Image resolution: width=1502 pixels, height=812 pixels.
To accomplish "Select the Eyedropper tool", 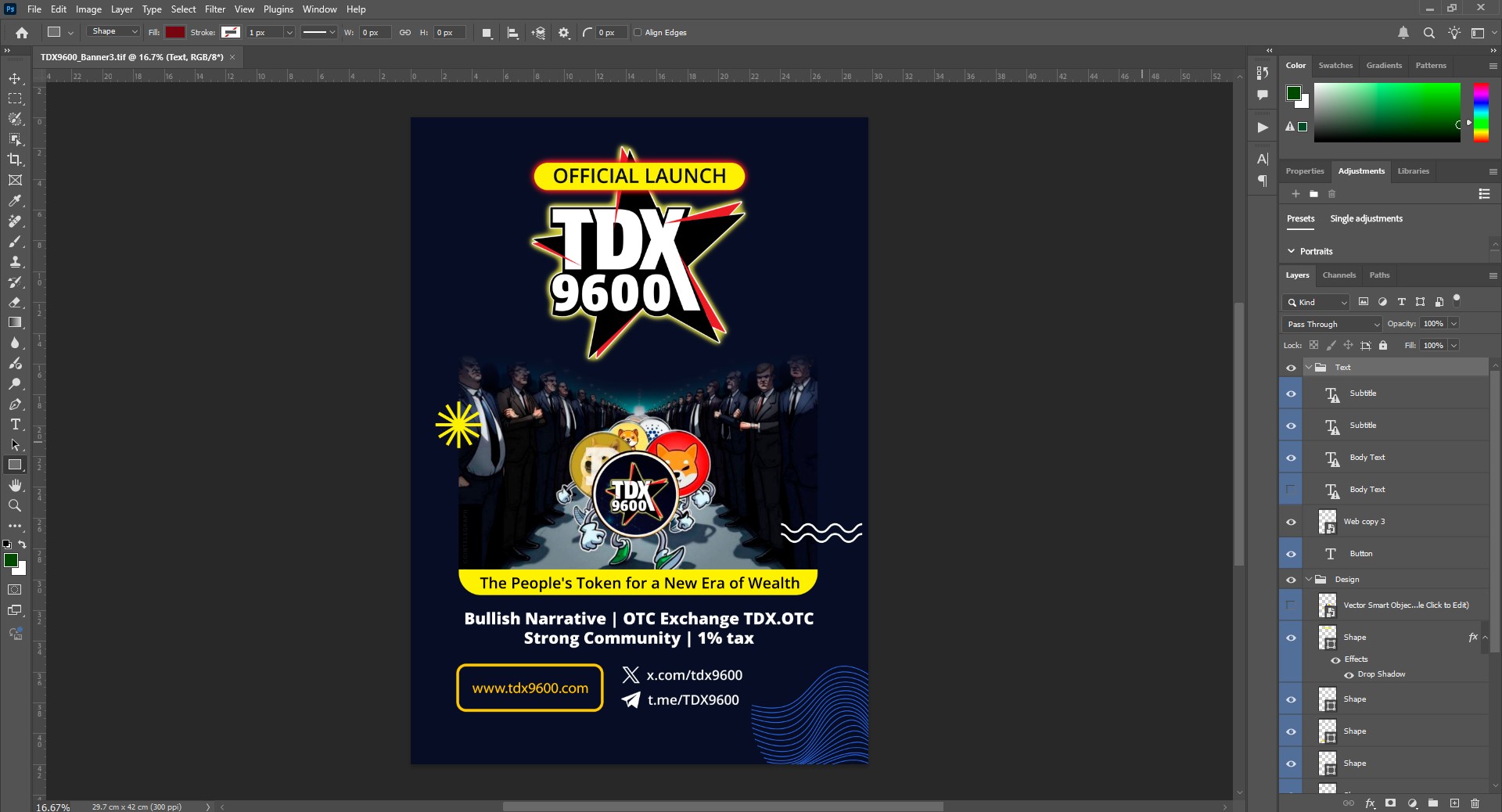I will (x=15, y=200).
